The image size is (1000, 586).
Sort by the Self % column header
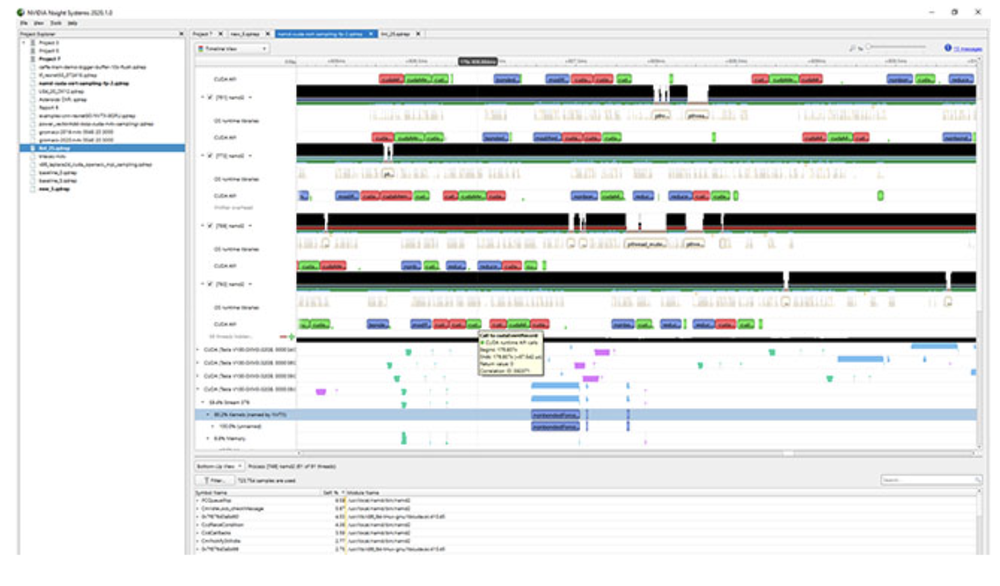click(332, 492)
